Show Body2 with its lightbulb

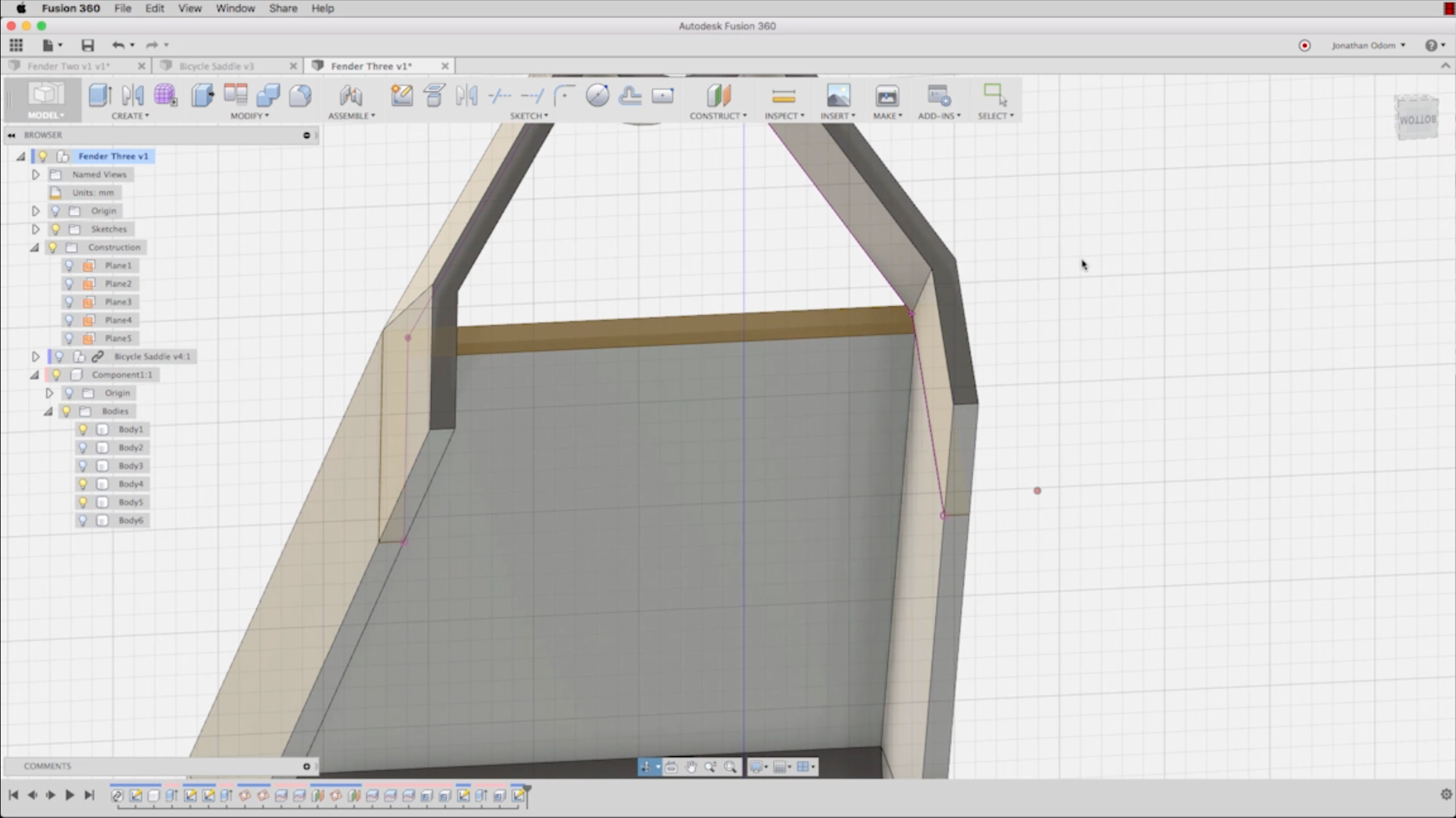[x=83, y=448]
